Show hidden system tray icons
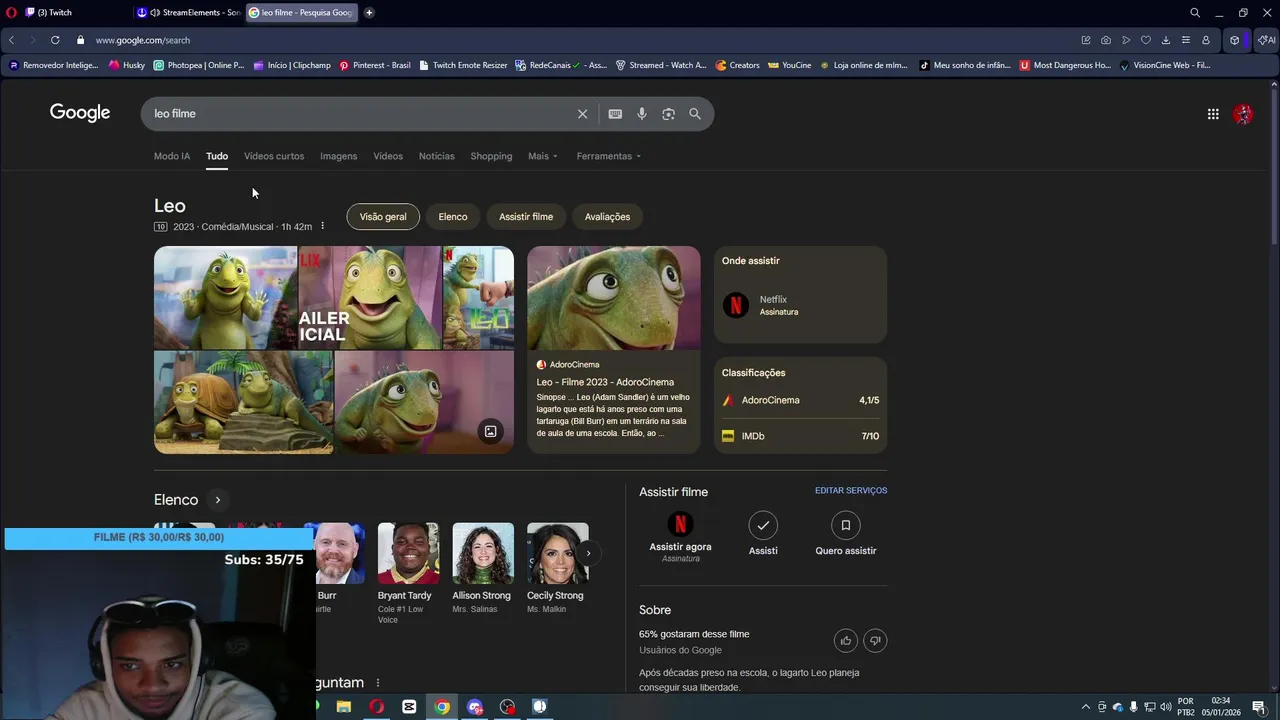The image size is (1280, 720). (1086, 707)
